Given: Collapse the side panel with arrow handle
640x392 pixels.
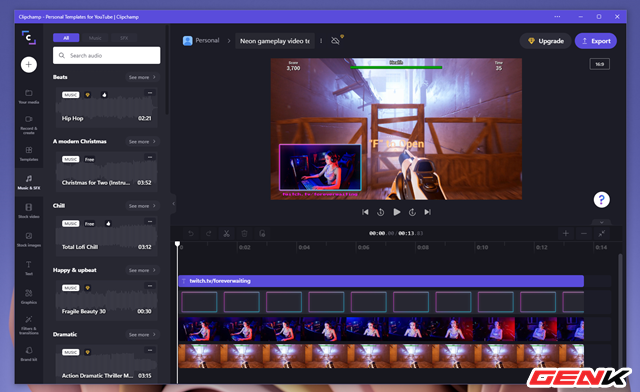Looking at the screenshot, I should click(173, 203).
